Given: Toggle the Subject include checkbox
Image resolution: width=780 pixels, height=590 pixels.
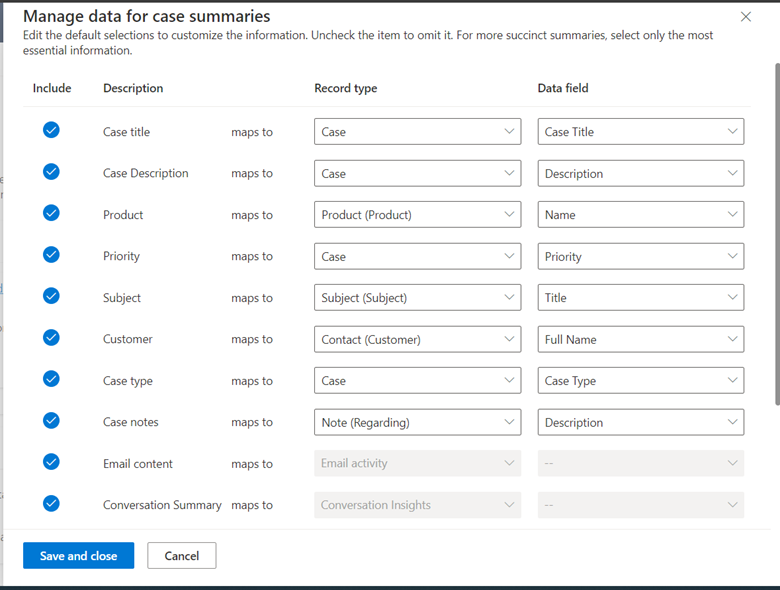Looking at the screenshot, I should coord(51,296).
